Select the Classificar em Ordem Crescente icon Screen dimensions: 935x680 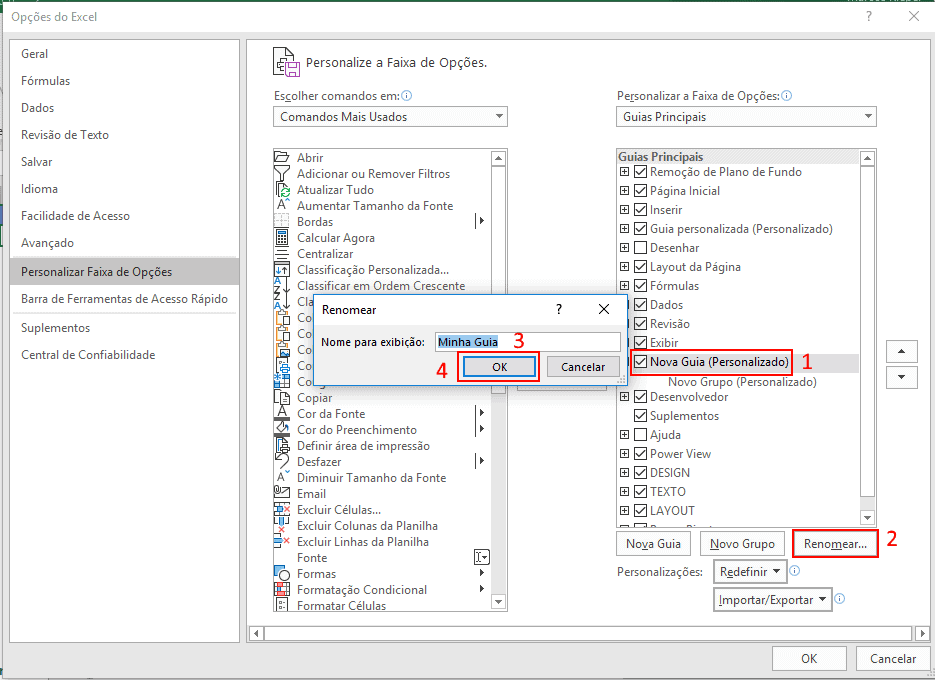point(285,285)
